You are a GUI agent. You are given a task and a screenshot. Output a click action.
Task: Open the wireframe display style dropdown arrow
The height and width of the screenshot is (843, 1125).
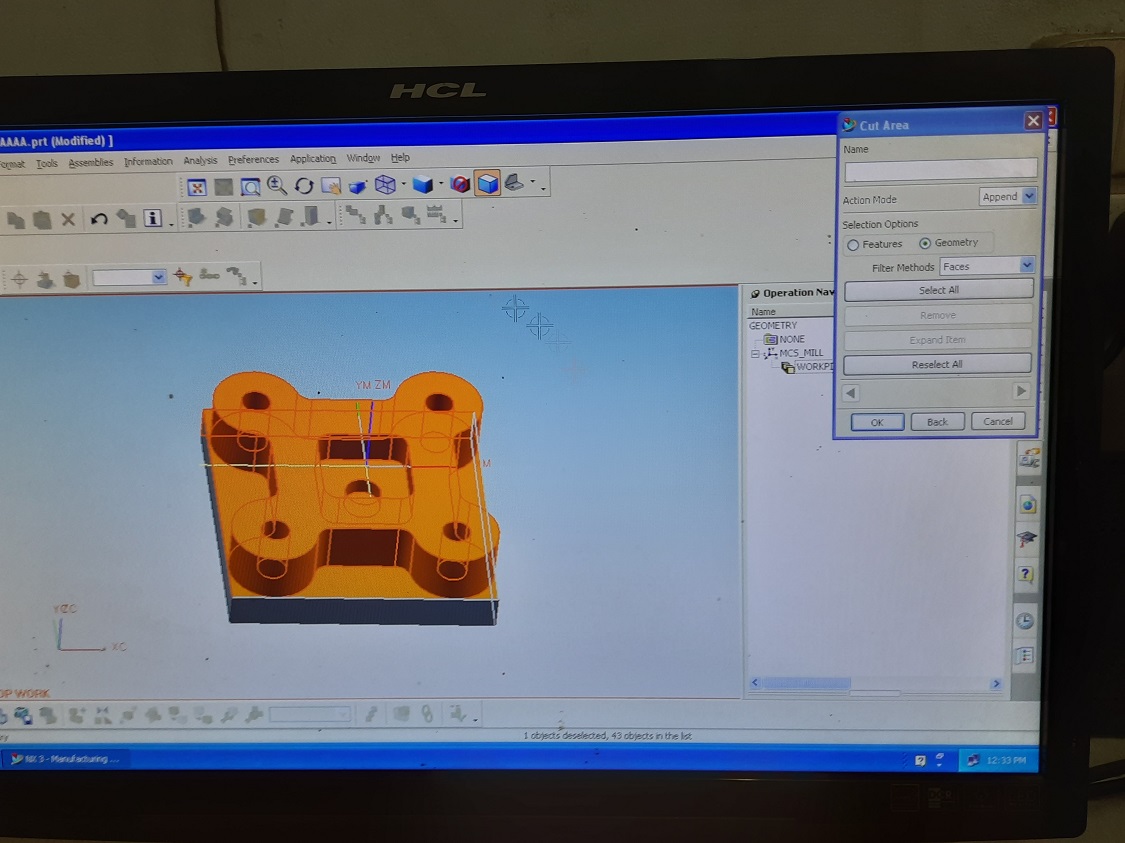point(404,184)
